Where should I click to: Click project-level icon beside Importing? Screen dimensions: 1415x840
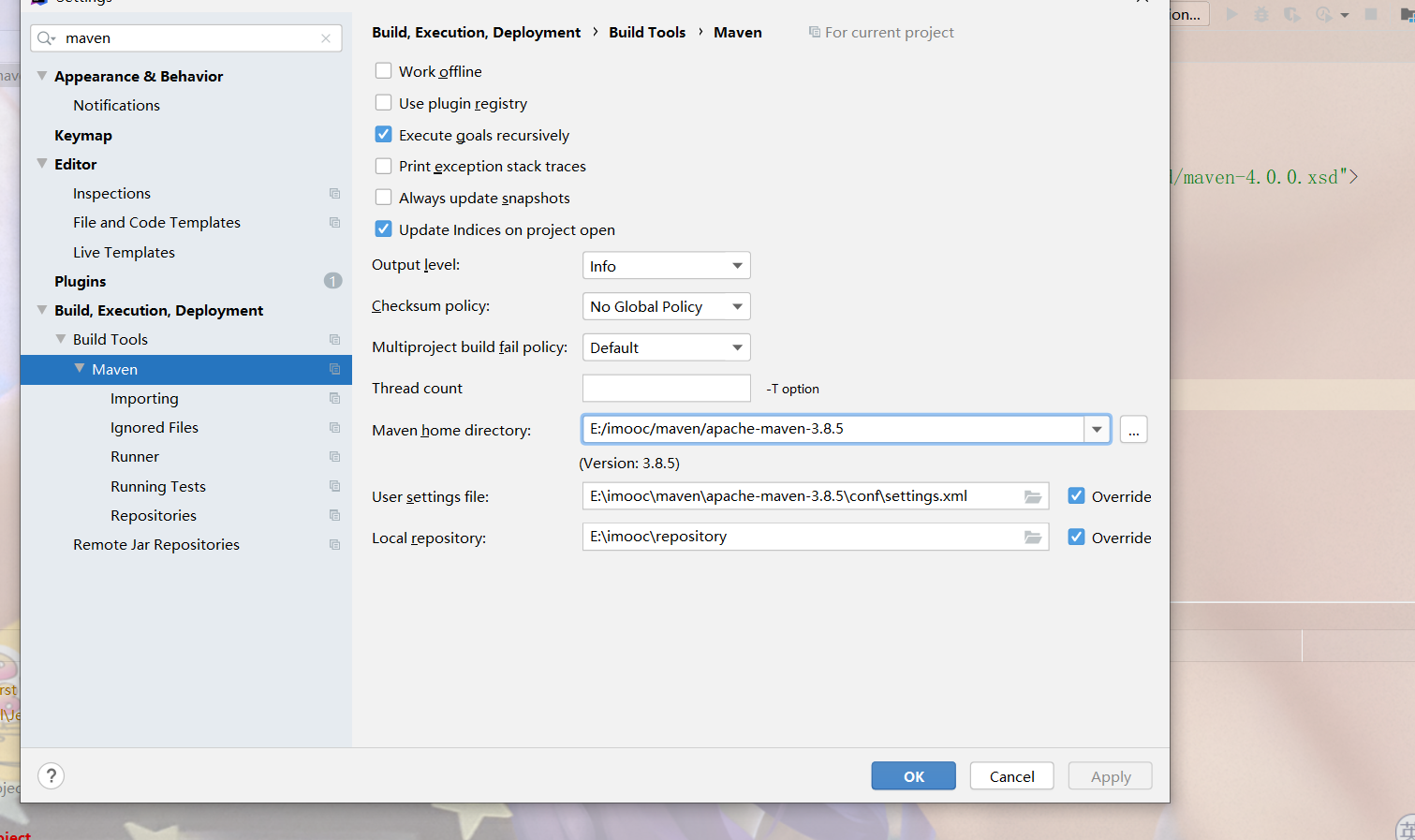334,398
